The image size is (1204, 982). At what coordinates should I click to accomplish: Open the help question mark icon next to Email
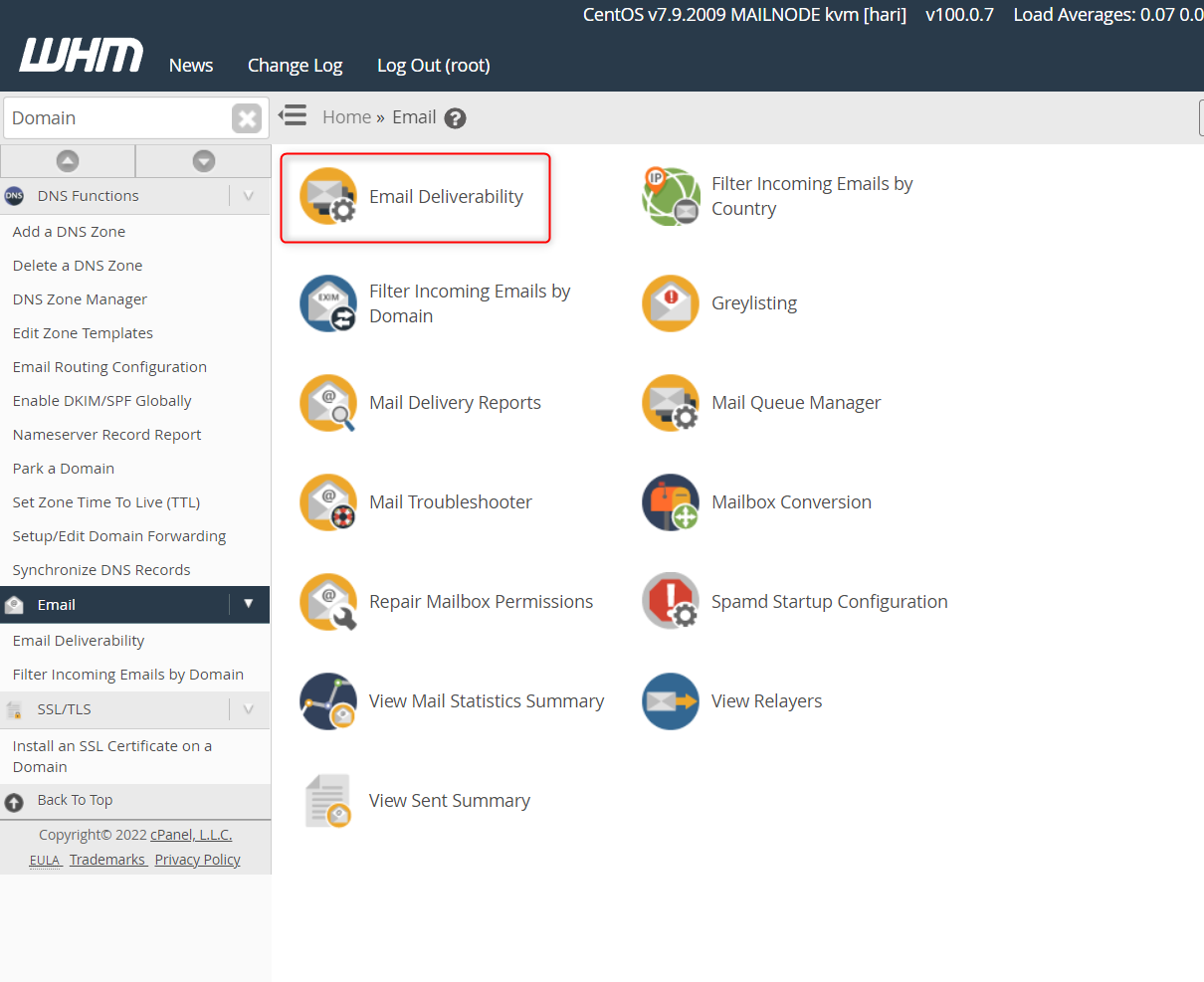point(455,118)
